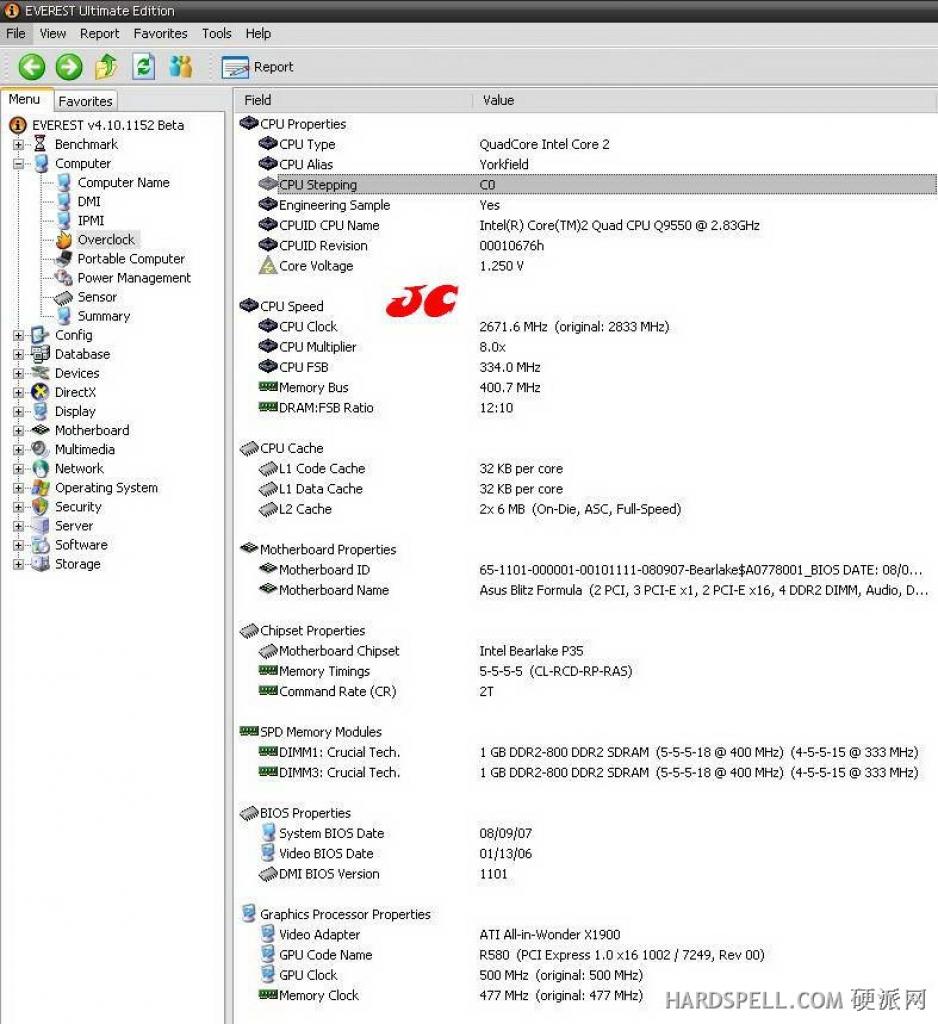938x1024 pixels.
Task: Expand the Network tree node
Action: pos(18,468)
